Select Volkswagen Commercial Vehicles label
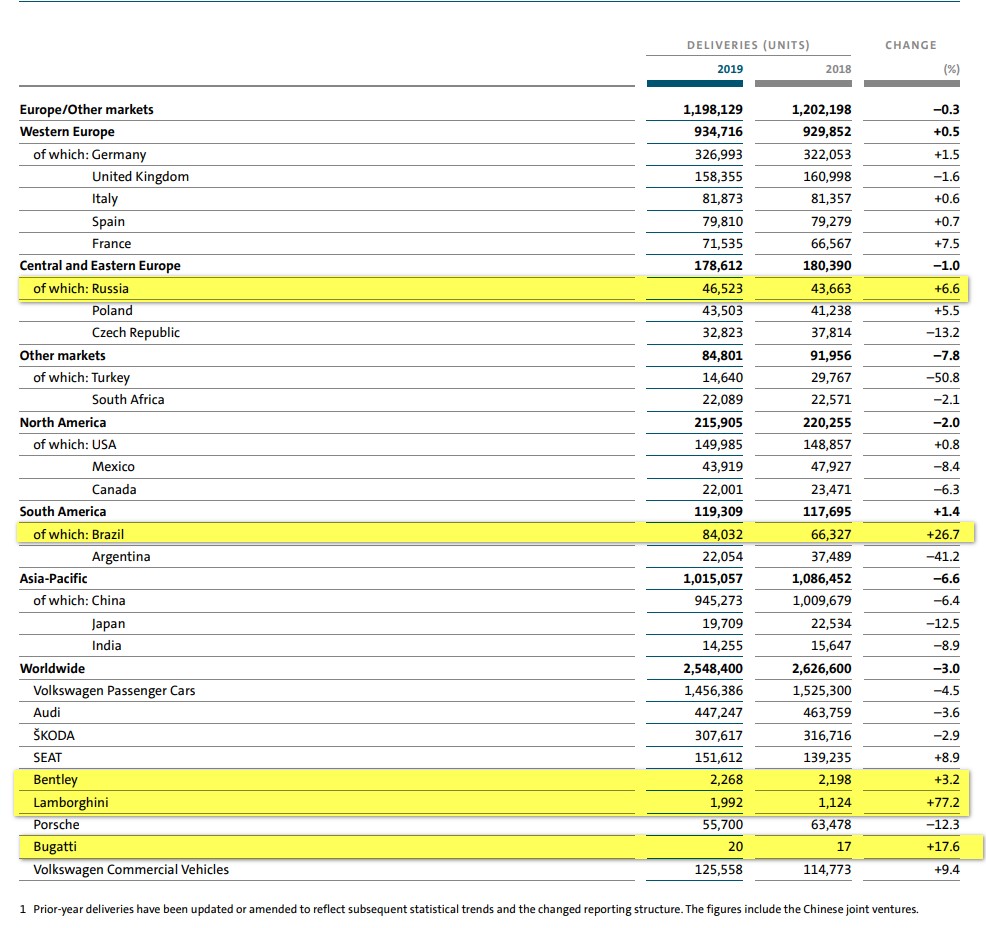Screen dimensions: 986x928 (x=131, y=870)
